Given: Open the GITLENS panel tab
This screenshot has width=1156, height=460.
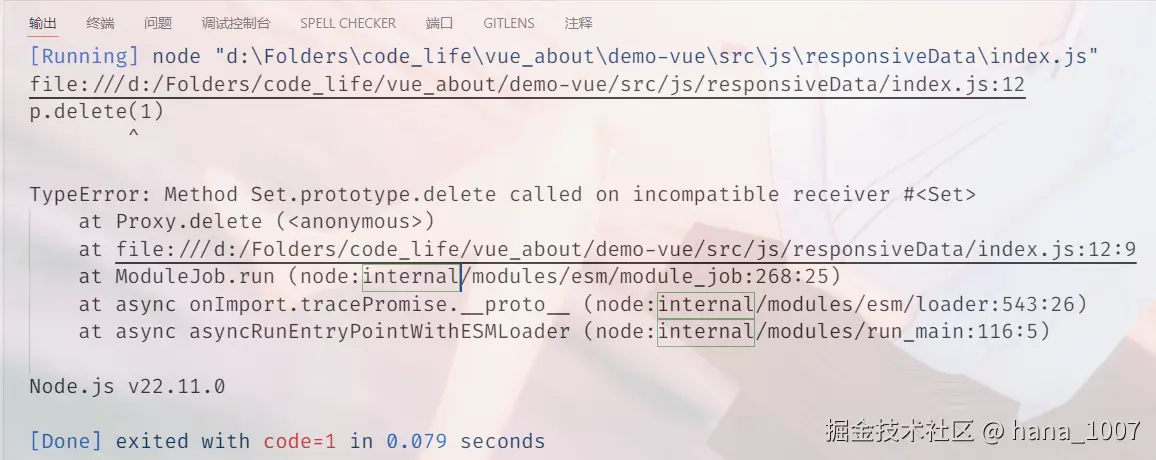Looking at the screenshot, I should coord(508,23).
